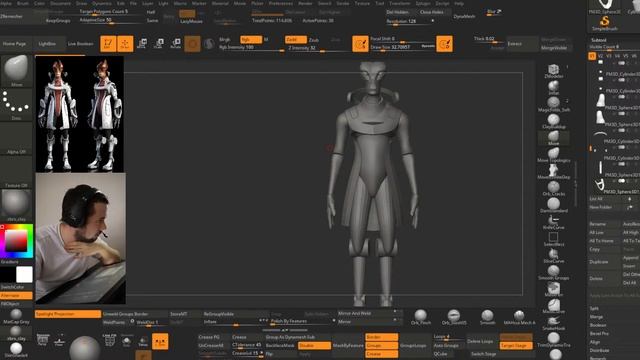Viewport: 640px width, 360px height.
Task: Open the Help menu
Action: pyautogui.click(x=459, y=3)
